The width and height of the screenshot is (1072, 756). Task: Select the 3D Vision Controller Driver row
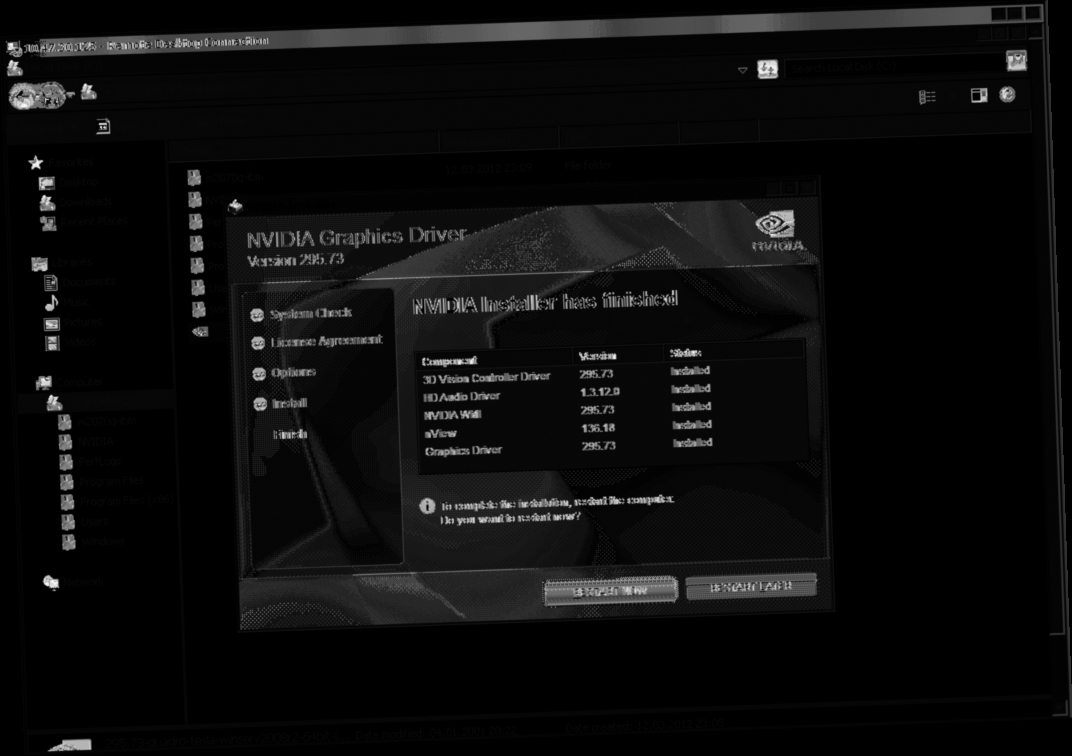(611, 375)
